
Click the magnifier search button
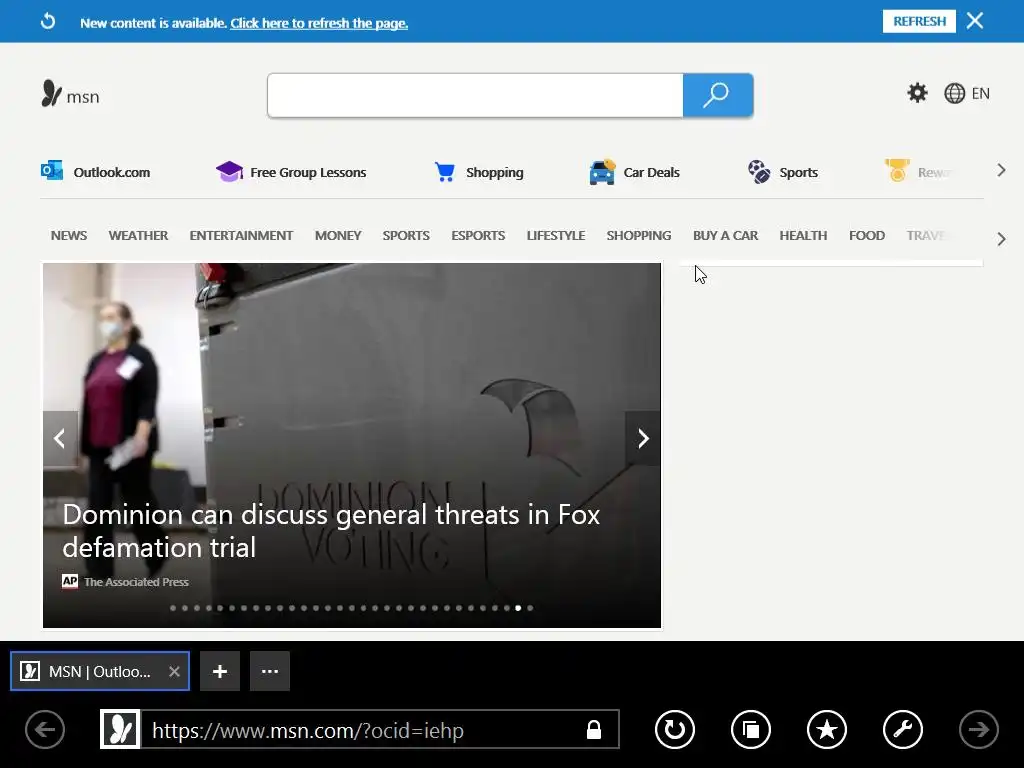(x=718, y=95)
